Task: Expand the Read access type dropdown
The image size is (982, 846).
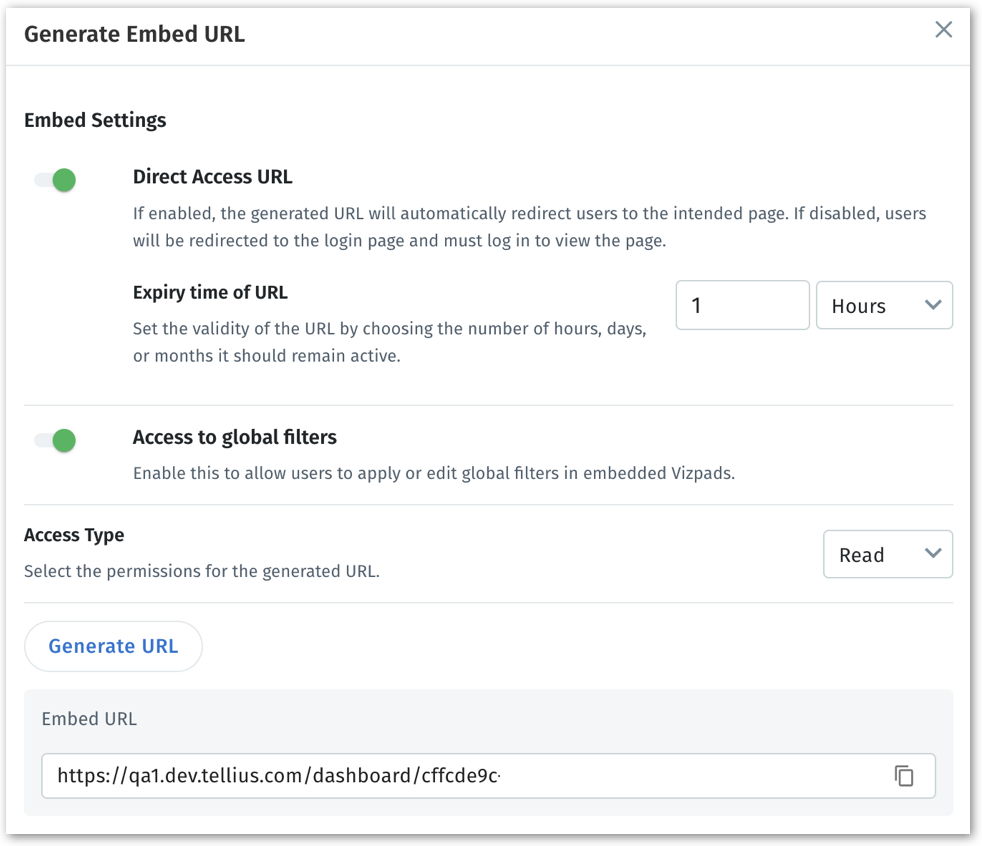Action: click(x=887, y=555)
